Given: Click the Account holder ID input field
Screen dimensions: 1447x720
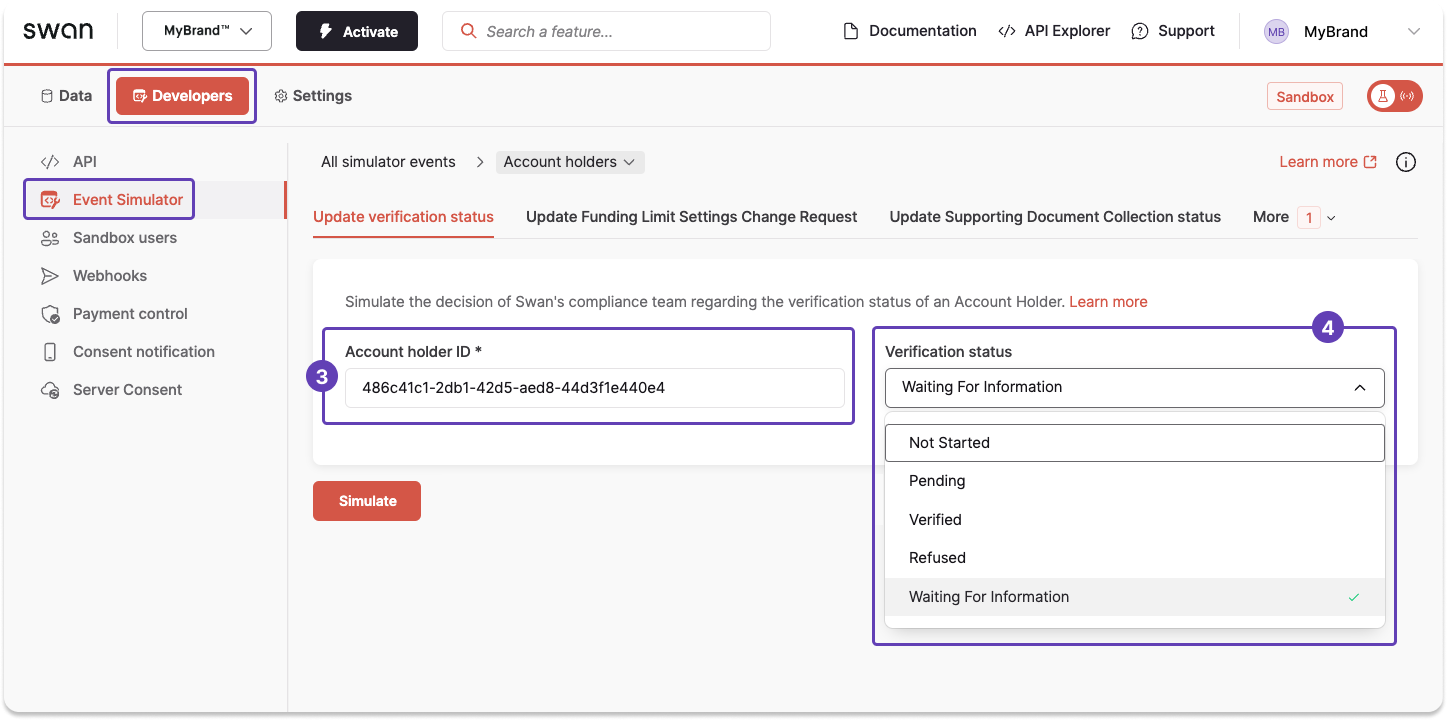Looking at the screenshot, I should [596, 388].
